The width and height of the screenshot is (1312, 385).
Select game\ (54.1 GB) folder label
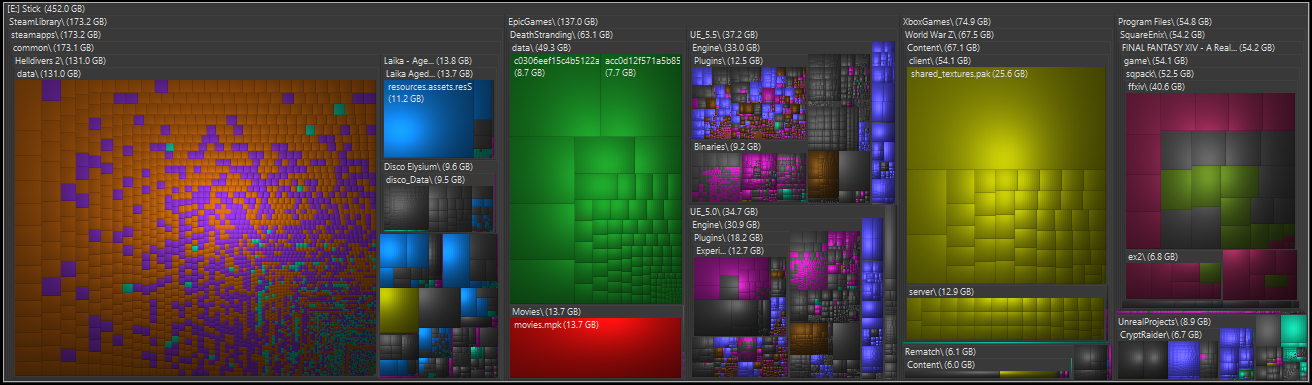(1155, 60)
